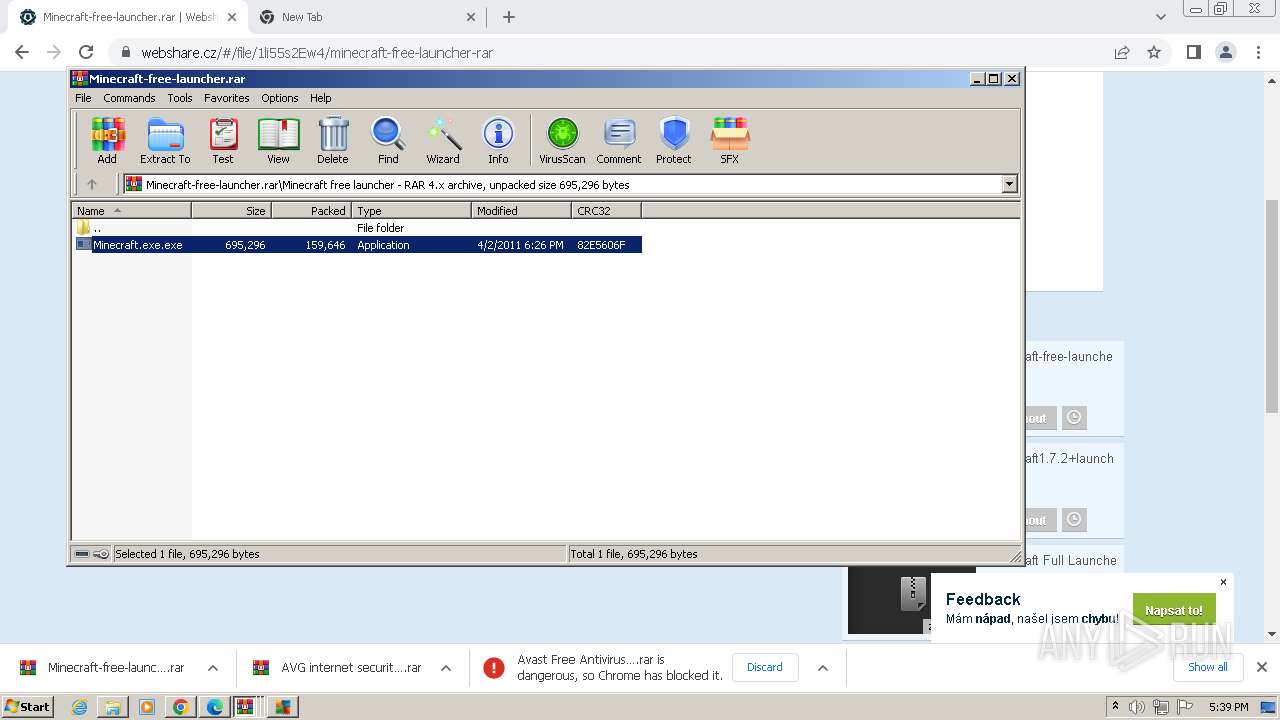Viewport: 1280px width, 720px height.
Task: Open the View file tool
Action: pyautogui.click(x=278, y=140)
